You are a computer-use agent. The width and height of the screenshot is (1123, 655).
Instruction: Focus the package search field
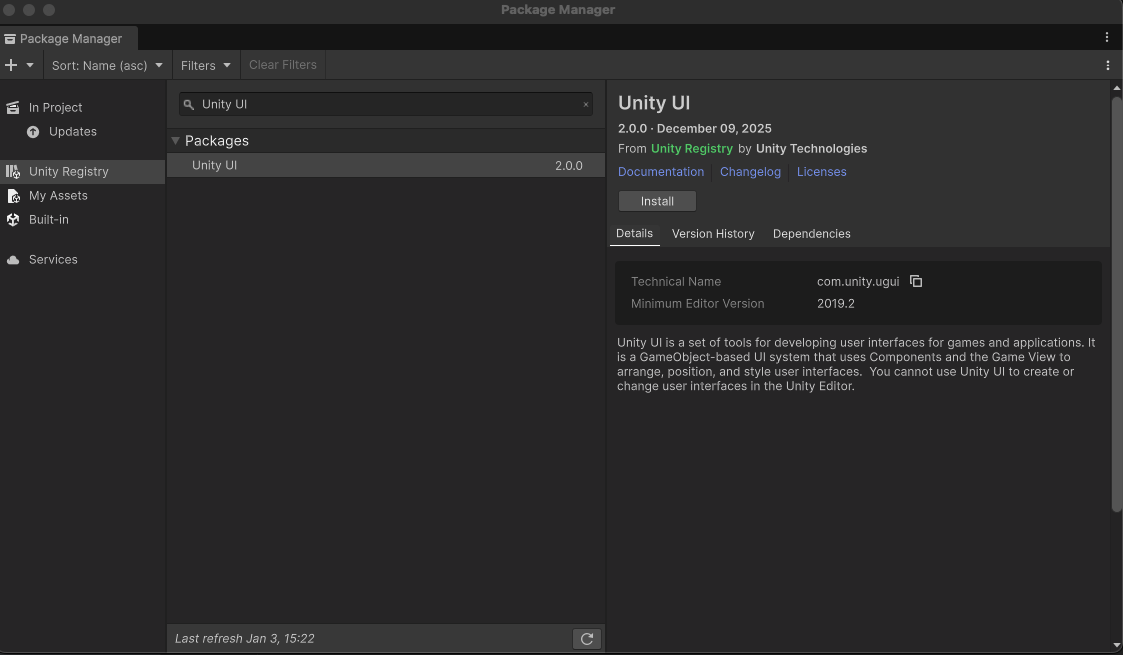(385, 105)
